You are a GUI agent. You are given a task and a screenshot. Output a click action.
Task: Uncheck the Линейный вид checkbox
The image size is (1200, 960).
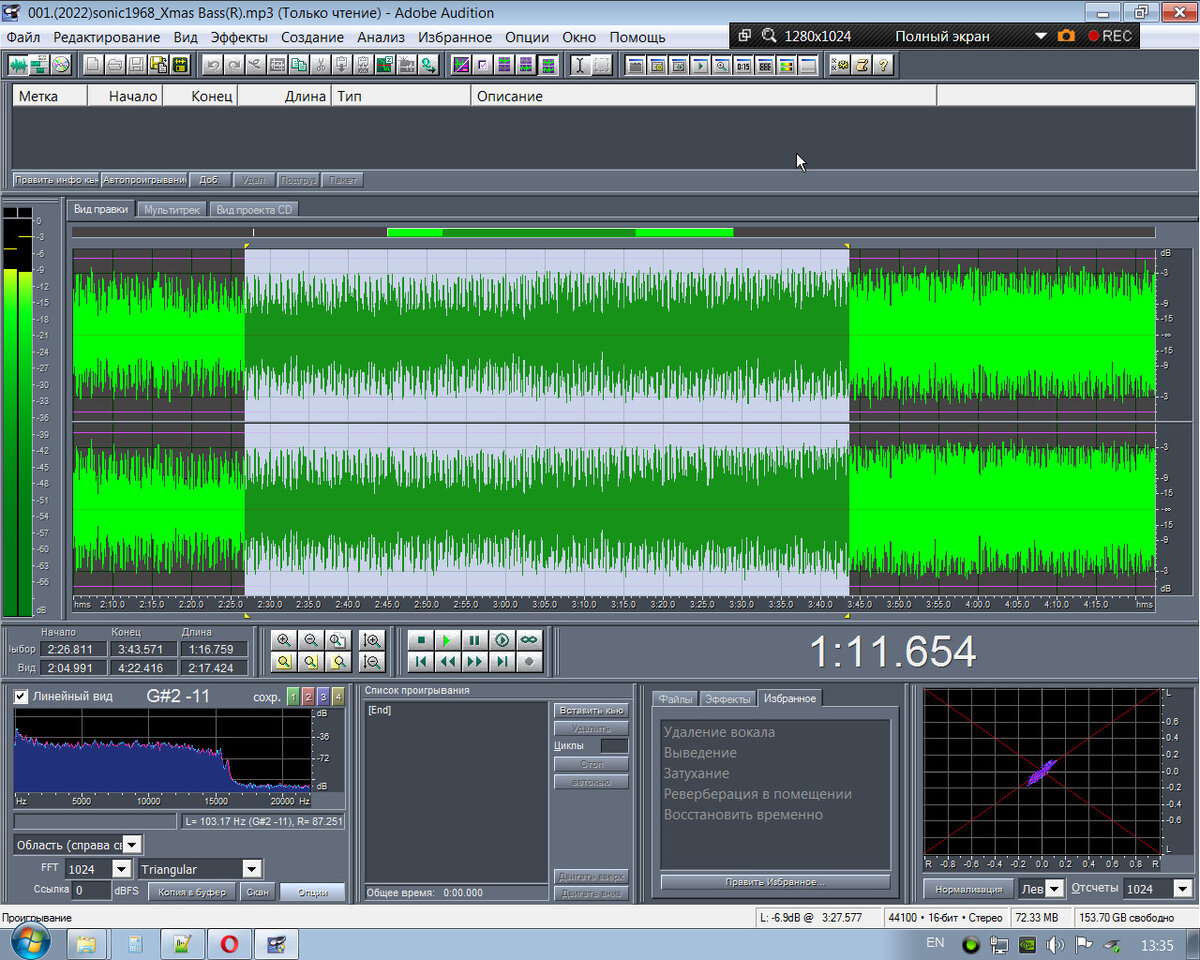[20, 696]
